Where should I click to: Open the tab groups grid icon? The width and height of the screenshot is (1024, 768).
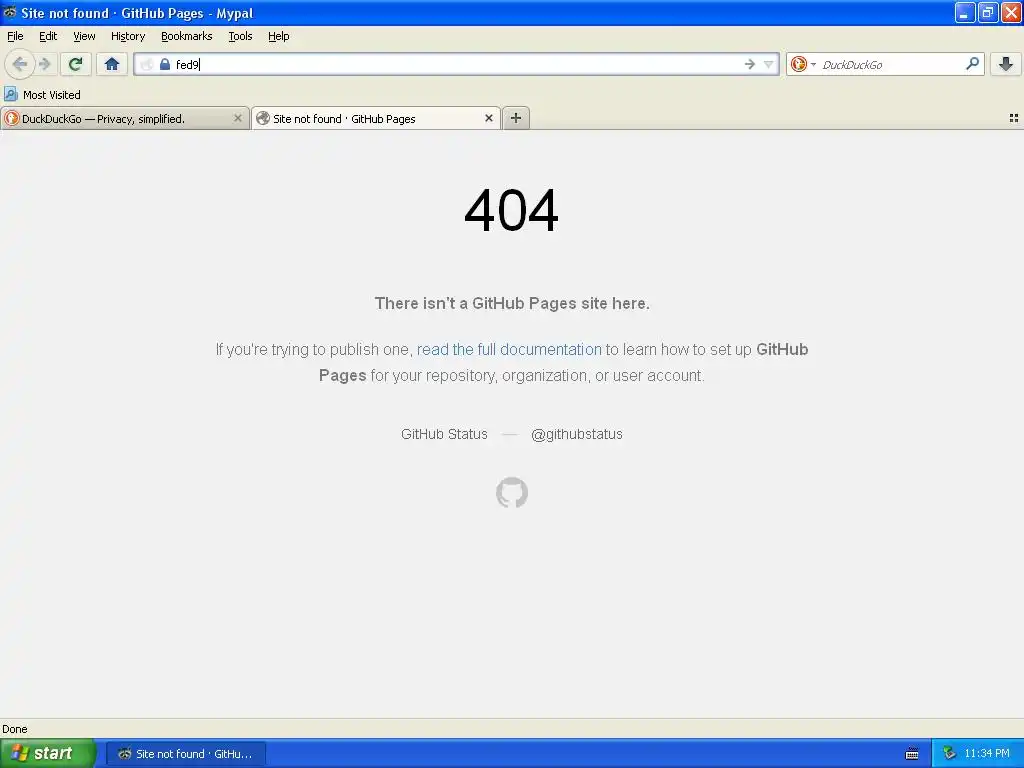point(1014,118)
